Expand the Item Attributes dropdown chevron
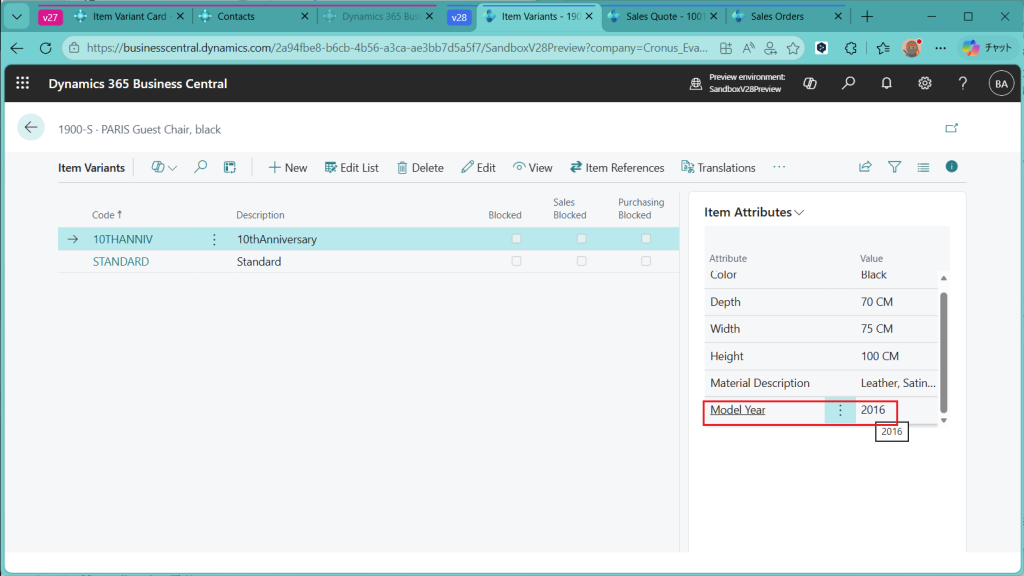Viewport: 1024px width, 576px height. point(799,213)
